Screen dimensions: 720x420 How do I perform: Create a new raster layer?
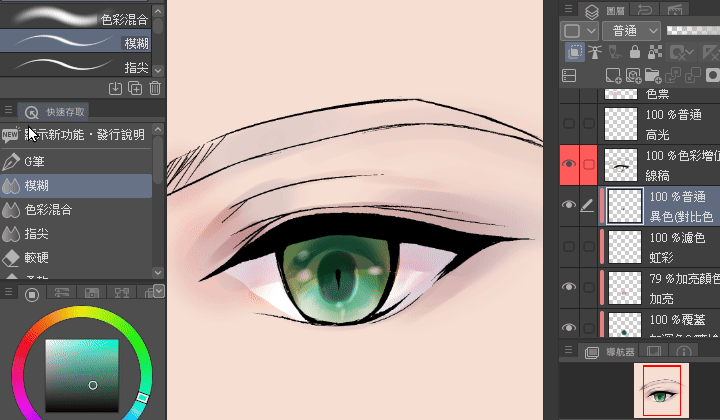pos(613,76)
